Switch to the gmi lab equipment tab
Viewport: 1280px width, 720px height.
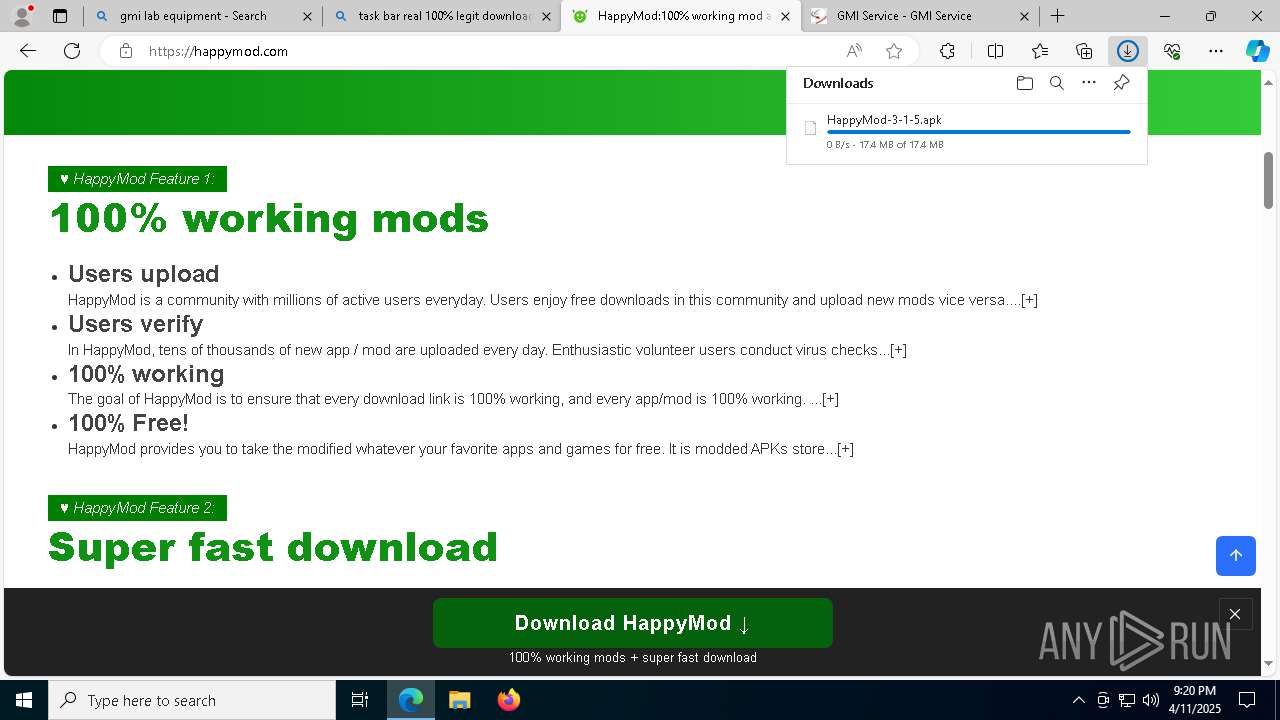[203, 16]
